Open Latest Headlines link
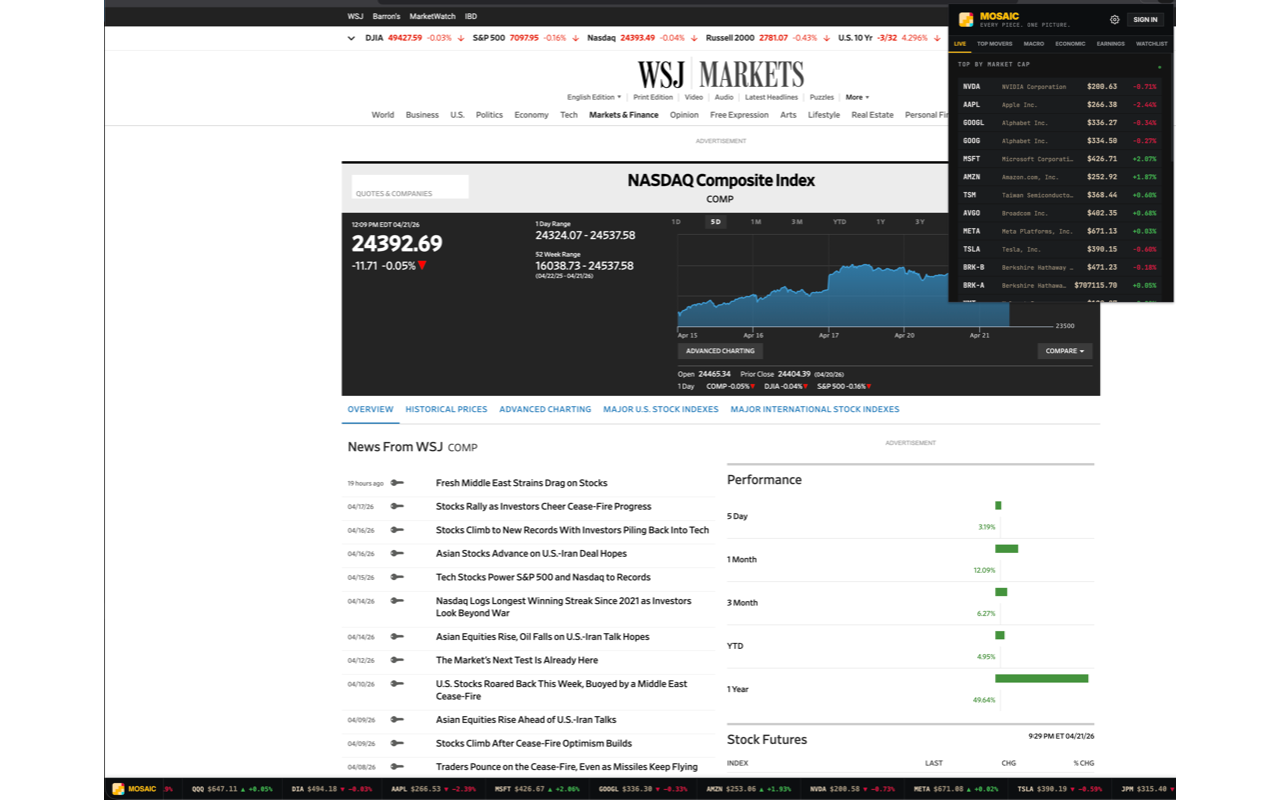Screen dimensions: 1280x800 point(772,97)
